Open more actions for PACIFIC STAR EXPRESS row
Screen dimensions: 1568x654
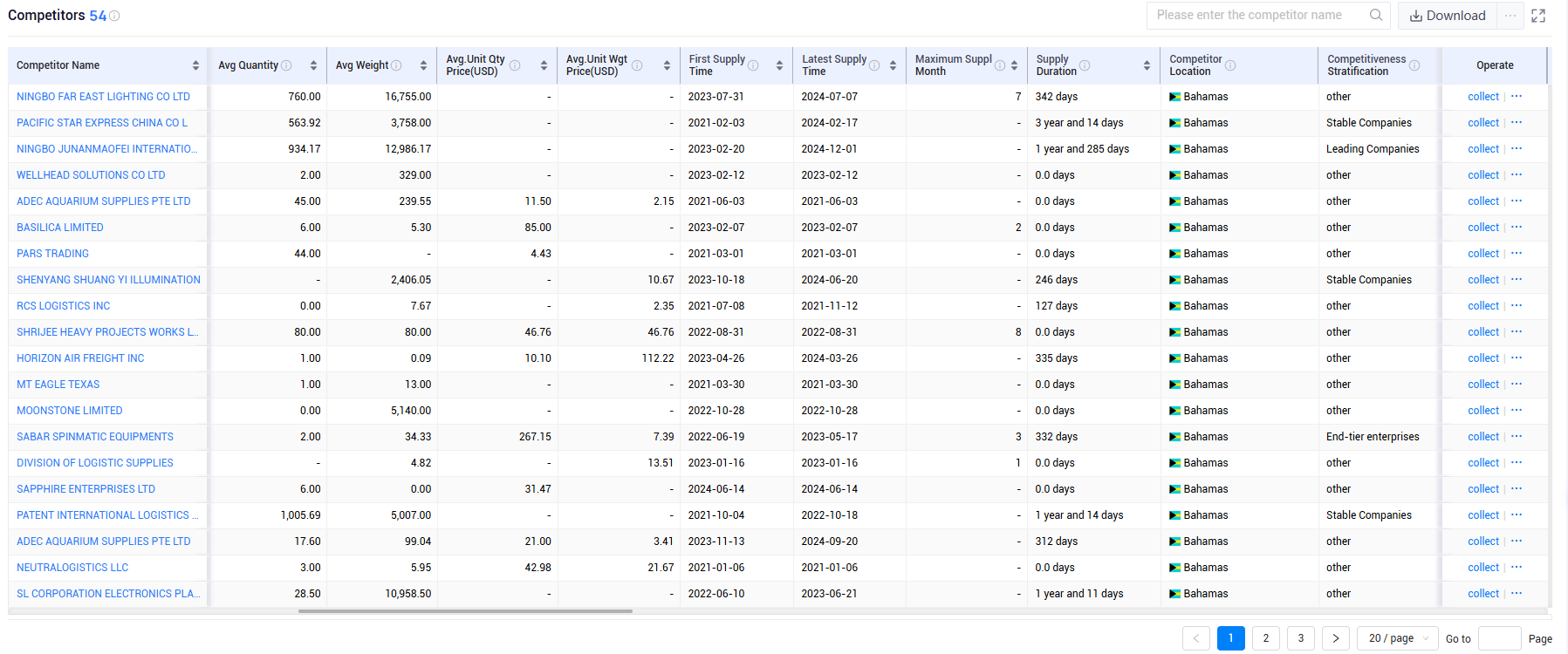[x=1517, y=123]
